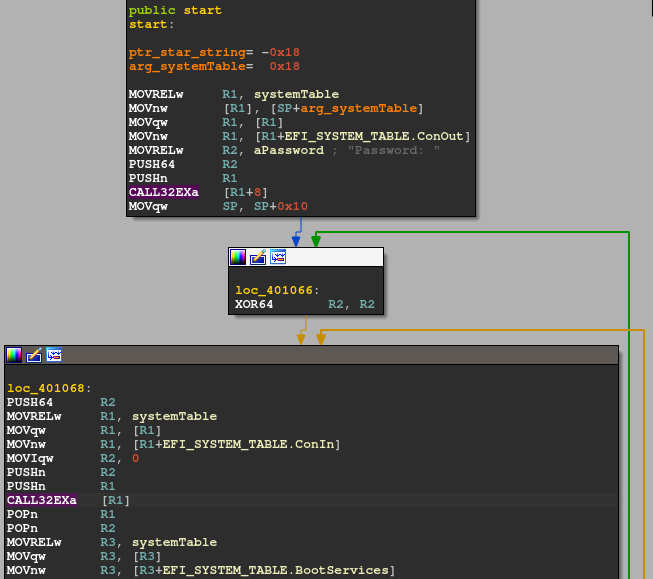Image resolution: width=653 pixels, height=579 pixels.
Task: Click the group nodes icon in the loc_401066 block
Action: 278,257
